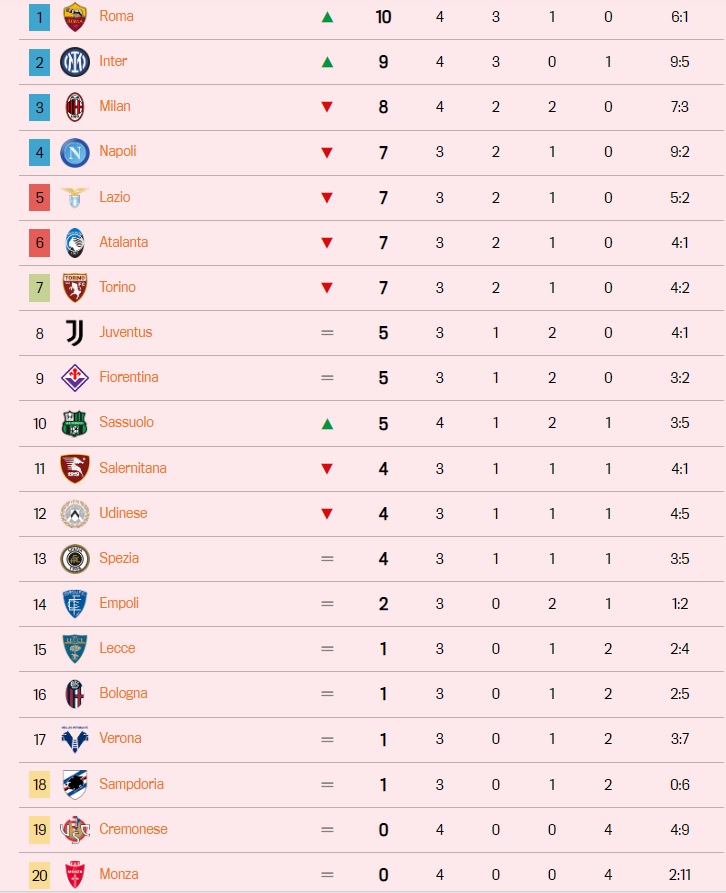Click the Monza club crest
Image resolution: width=726 pixels, height=893 pixels.
pyautogui.click(x=75, y=873)
